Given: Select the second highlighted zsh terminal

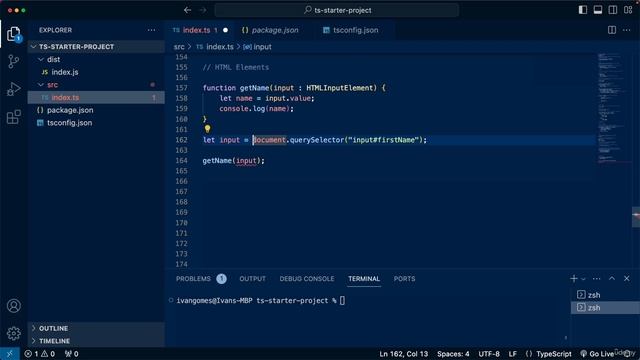Looking at the screenshot, I should (x=605, y=307).
